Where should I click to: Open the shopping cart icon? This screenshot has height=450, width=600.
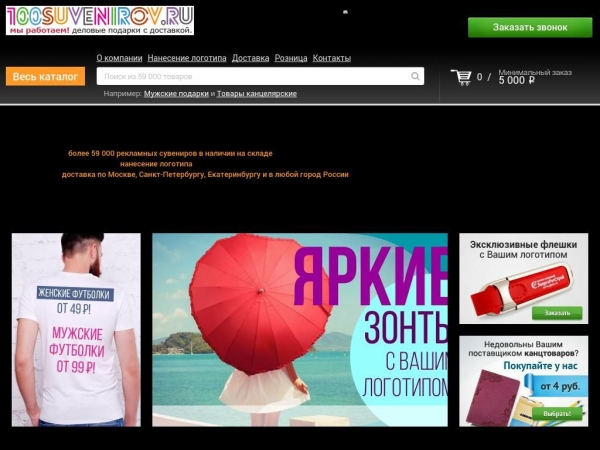[461, 77]
